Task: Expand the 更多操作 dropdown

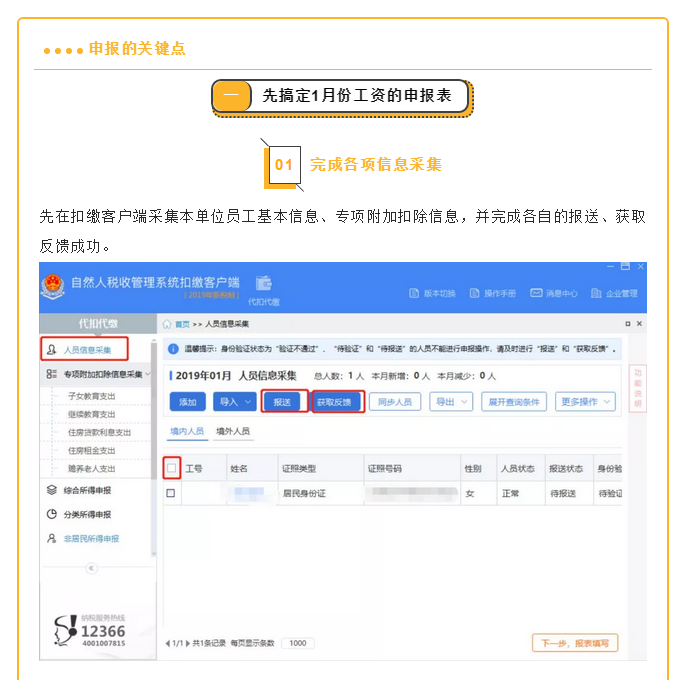Action: click(585, 402)
